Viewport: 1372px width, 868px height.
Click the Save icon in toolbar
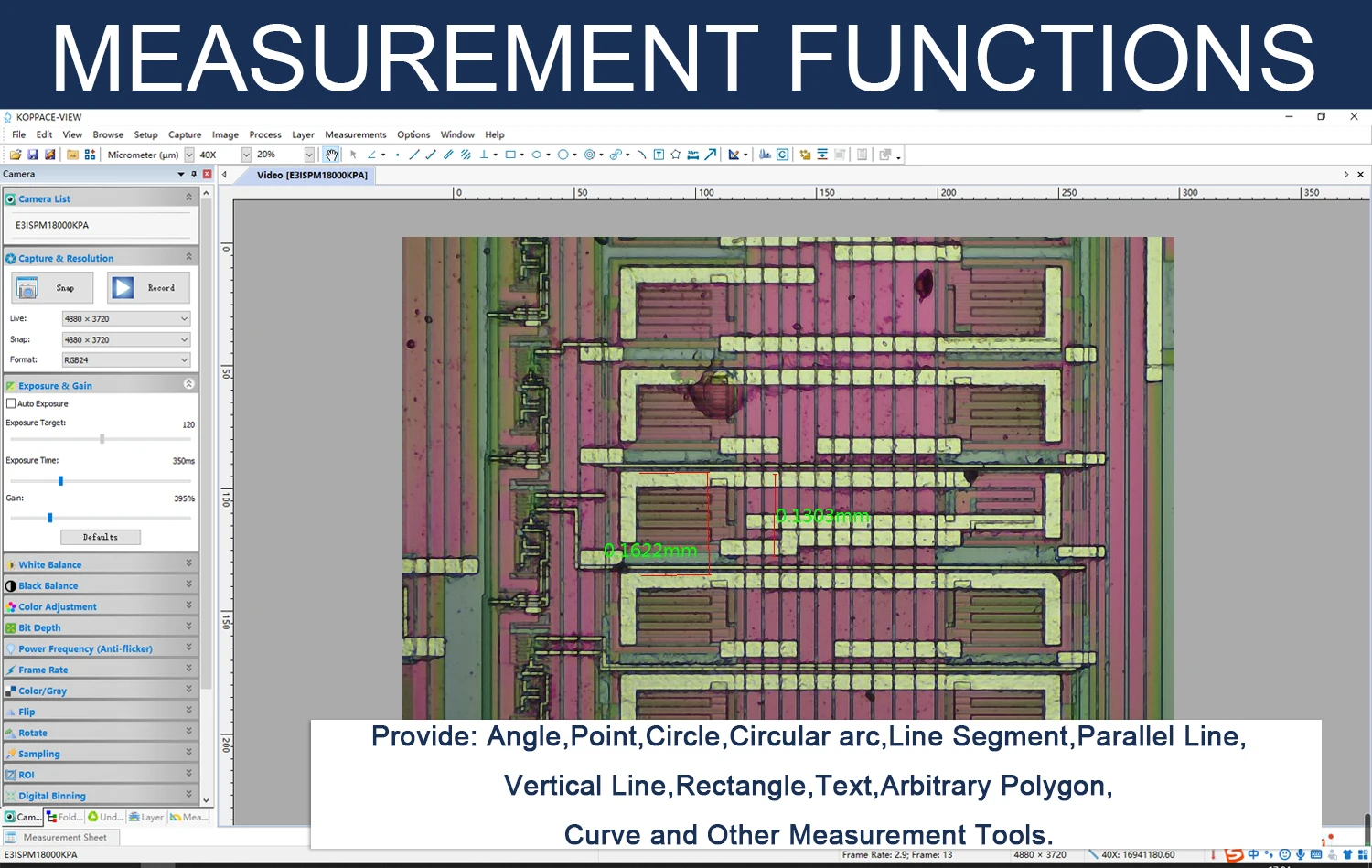coord(33,155)
